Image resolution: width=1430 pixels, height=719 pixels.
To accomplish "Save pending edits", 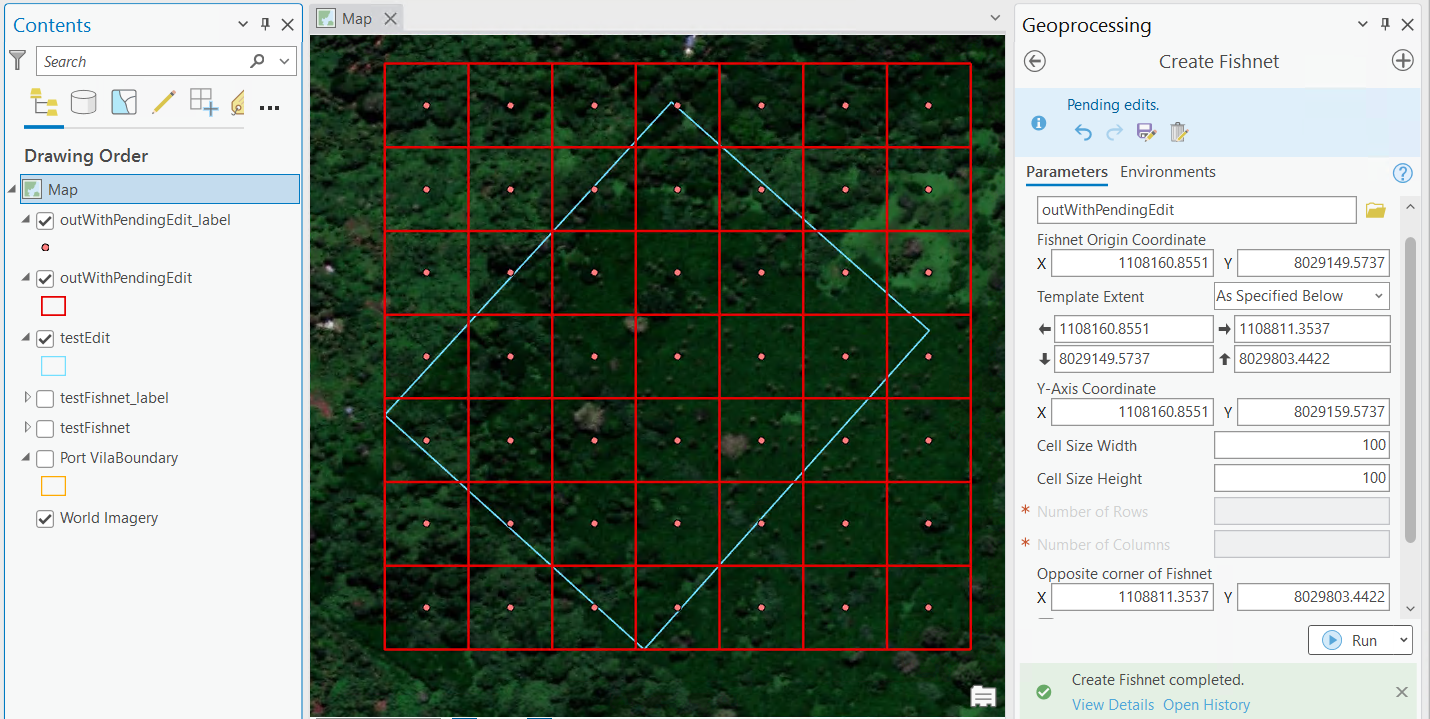I will 1147,131.
